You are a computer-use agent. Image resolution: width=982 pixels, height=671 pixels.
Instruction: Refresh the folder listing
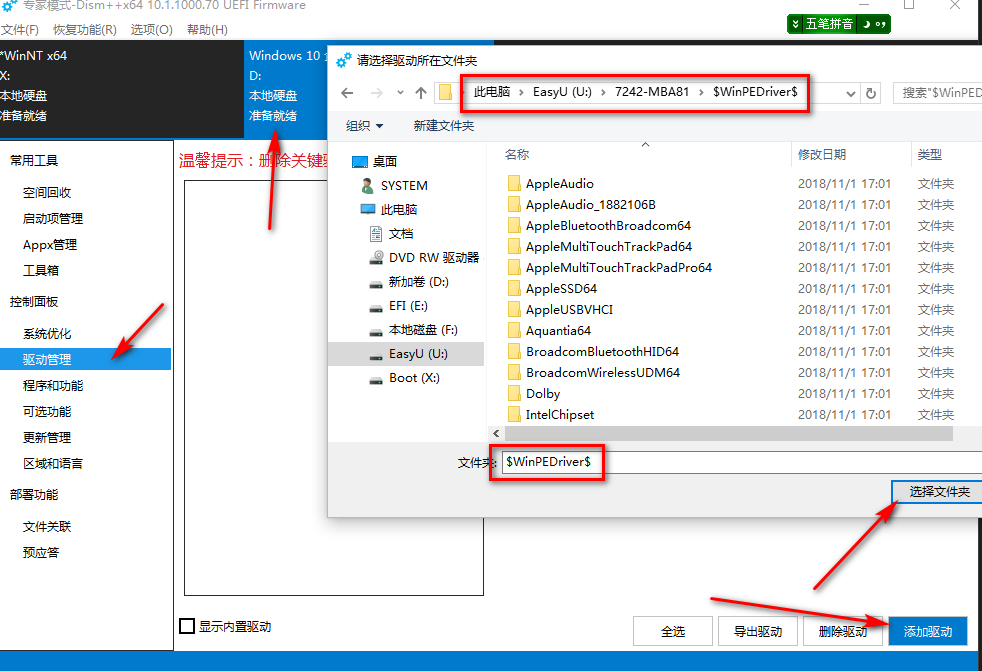tap(872, 92)
